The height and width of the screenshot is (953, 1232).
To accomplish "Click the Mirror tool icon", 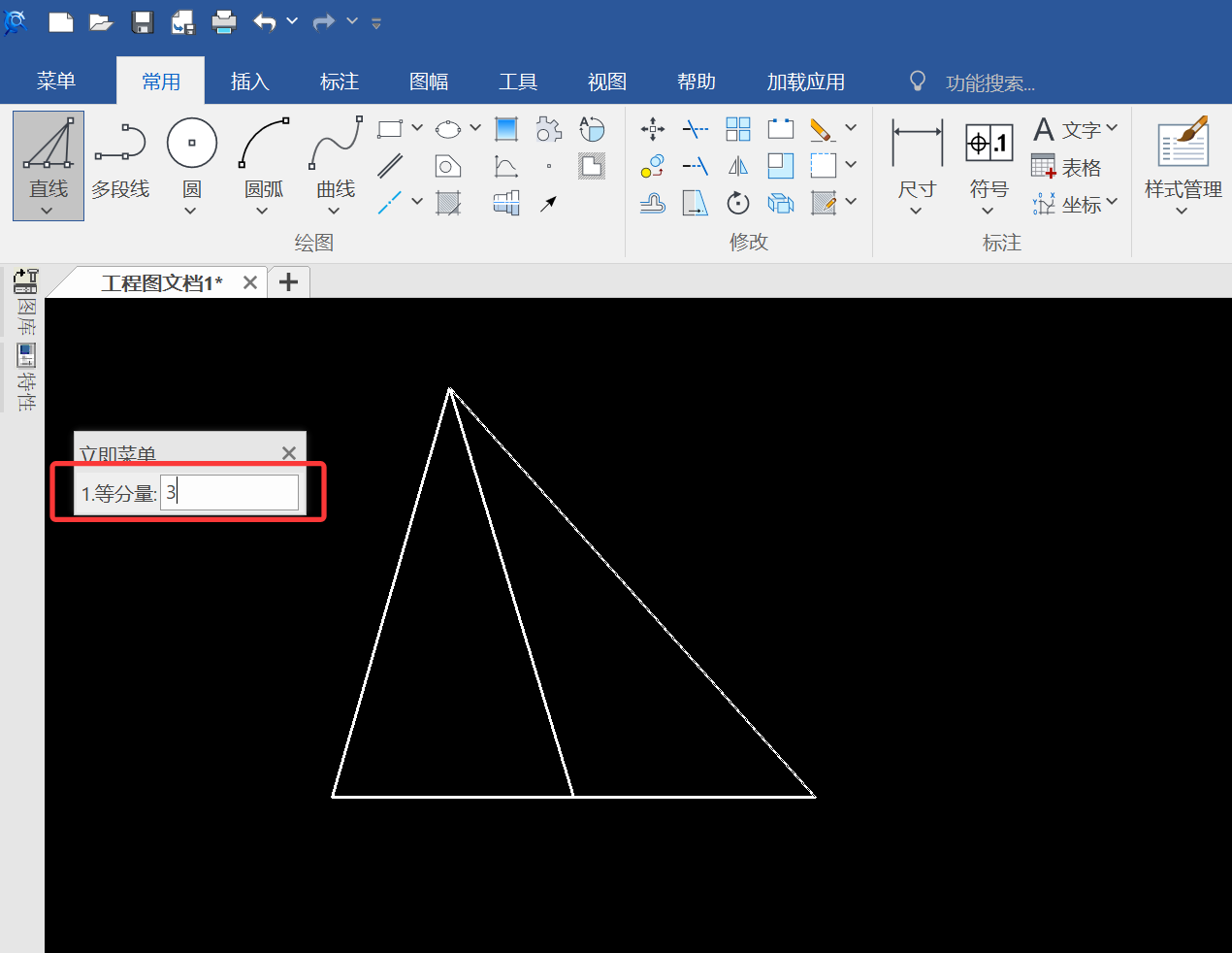I will [738, 166].
